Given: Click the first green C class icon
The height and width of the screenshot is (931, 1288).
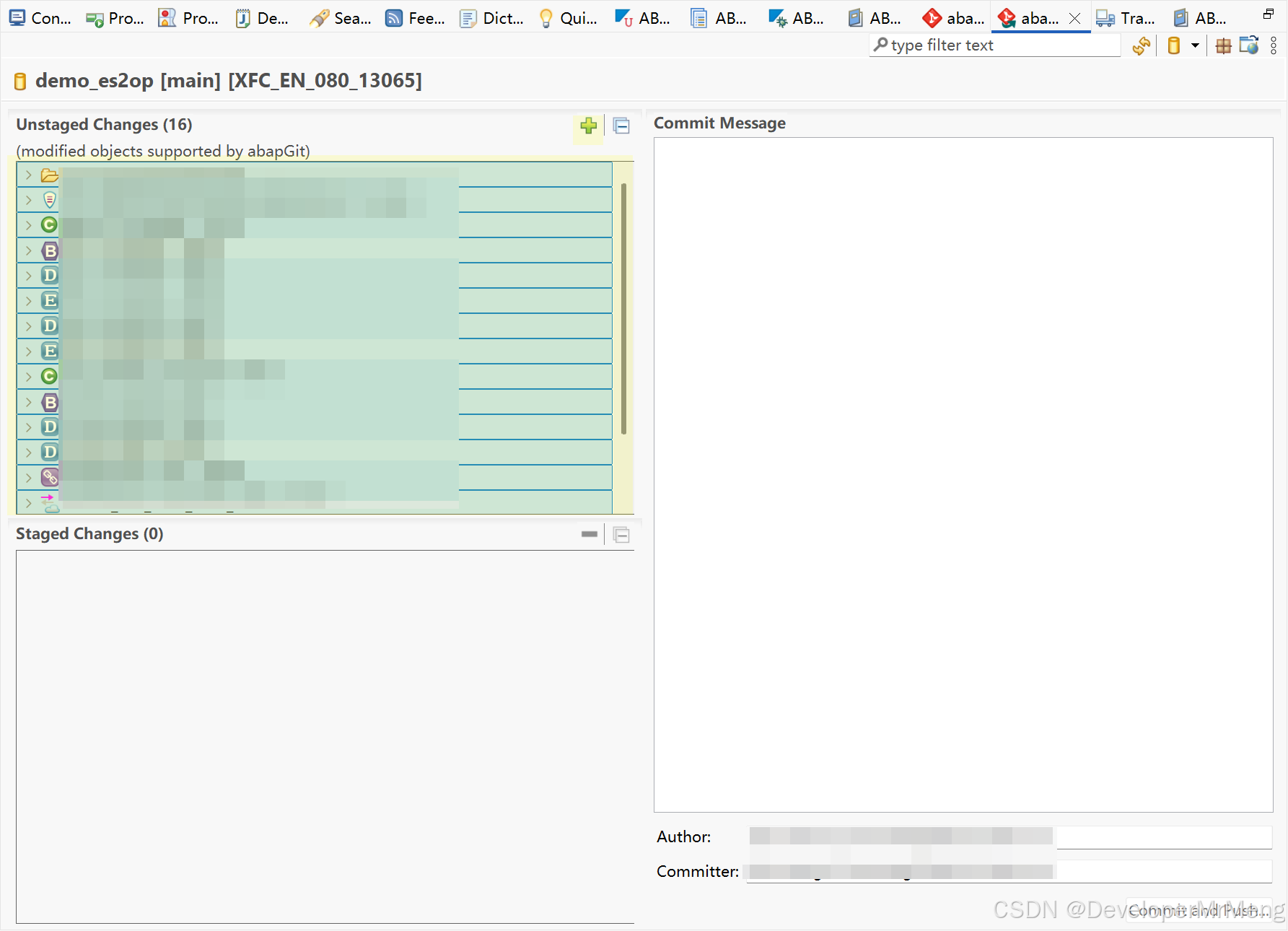Looking at the screenshot, I should click(x=49, y=225).
